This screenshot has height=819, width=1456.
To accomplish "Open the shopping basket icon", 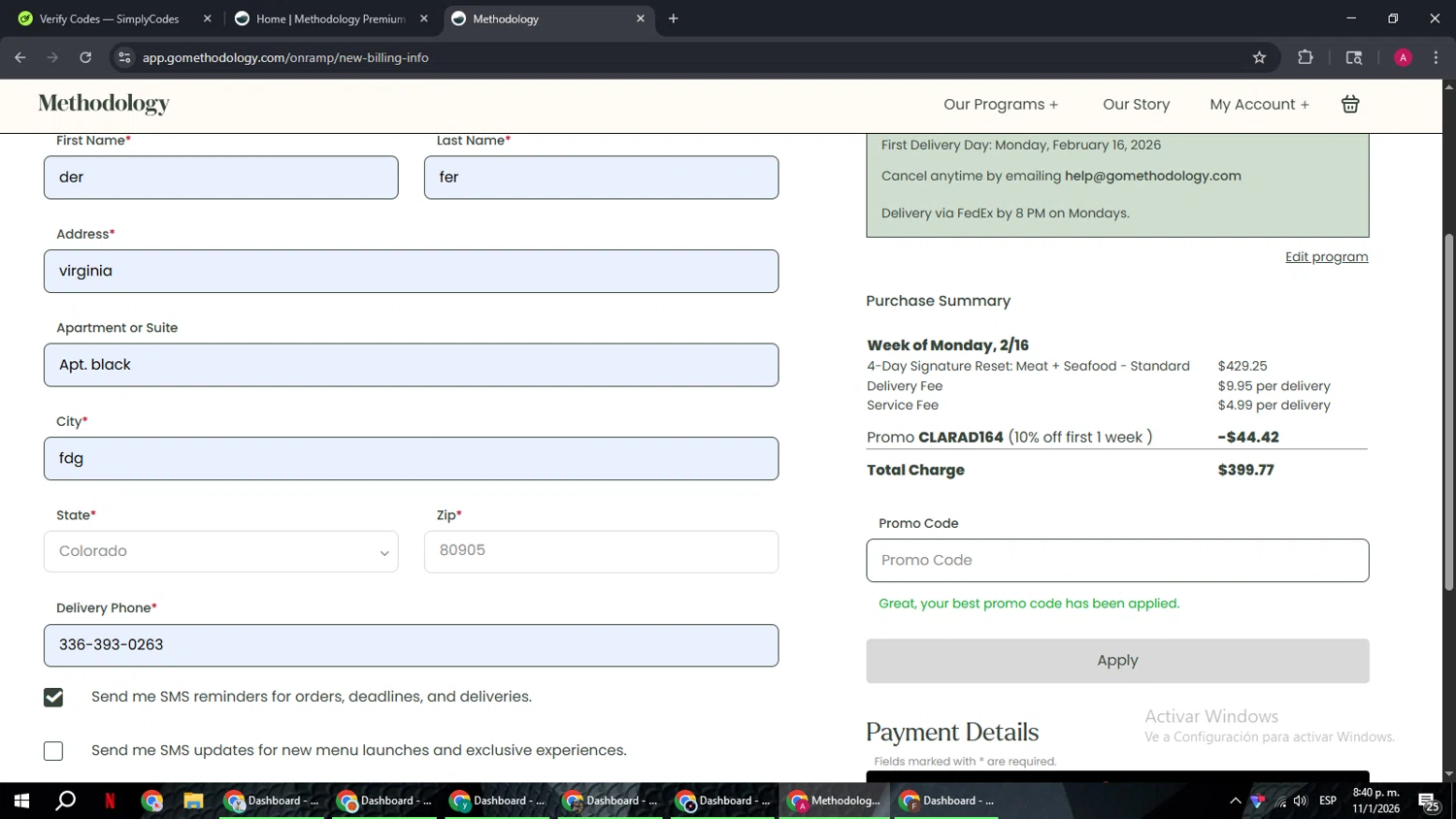I will (x=1350, y=104).
